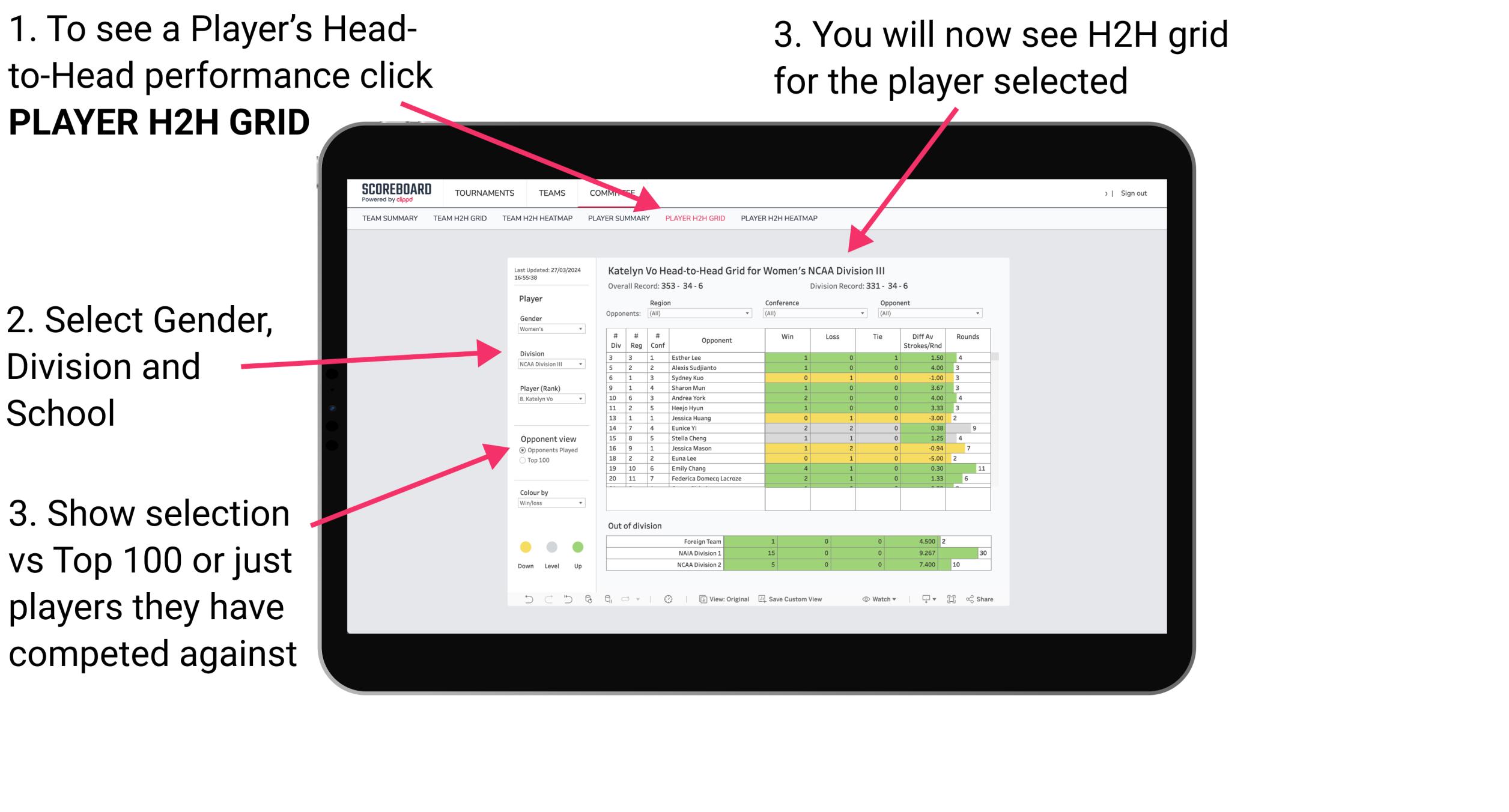Viewport: 1509px width, 812px height.
Task: Select Top 100 radio button
Action: click(522, 461)
